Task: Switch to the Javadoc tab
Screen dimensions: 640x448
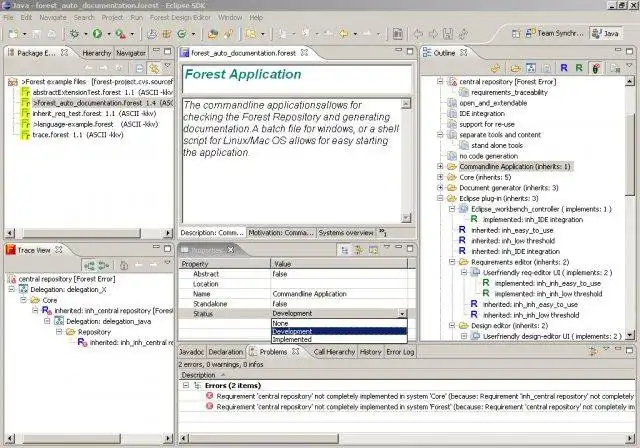Action: click(x=191, y=351)
